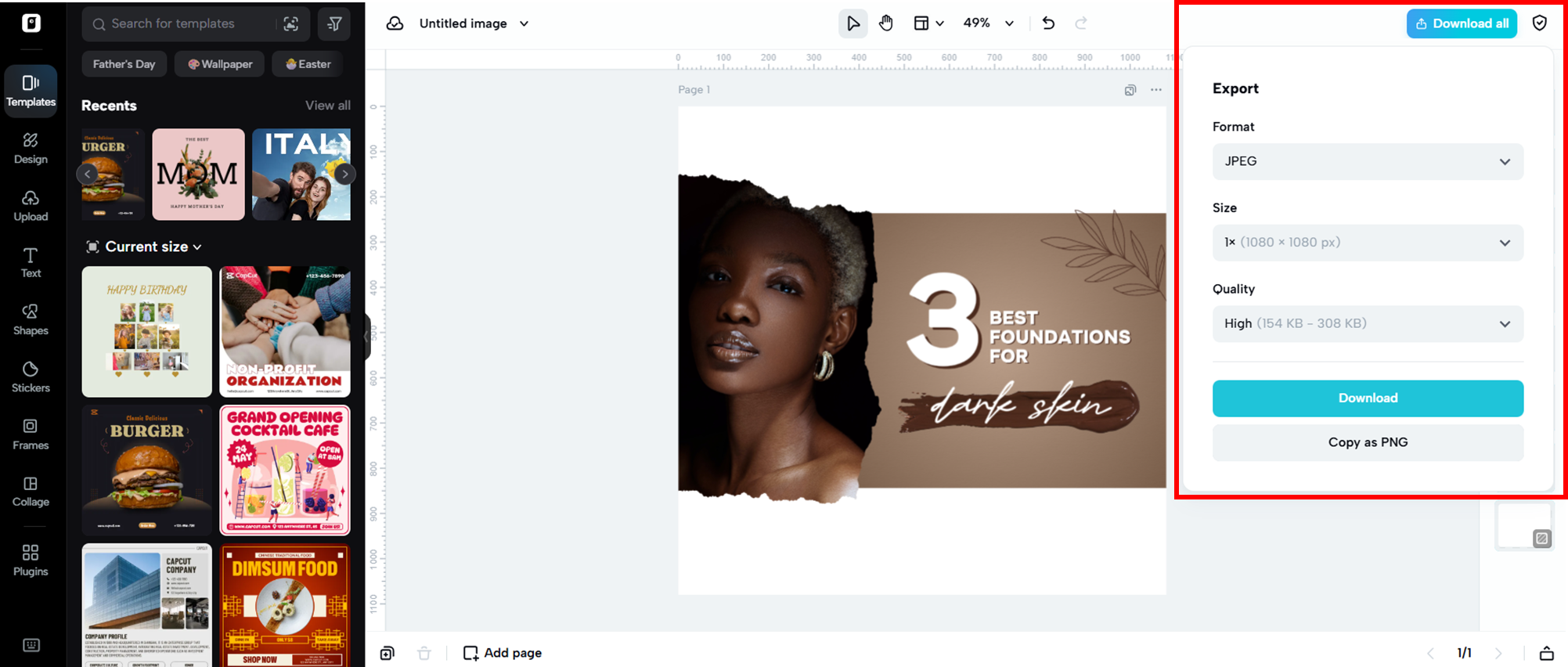This screenshot has height=667, width=1568.
Task: Choose the Non-Profit Organization template
Action: (285, 332)
